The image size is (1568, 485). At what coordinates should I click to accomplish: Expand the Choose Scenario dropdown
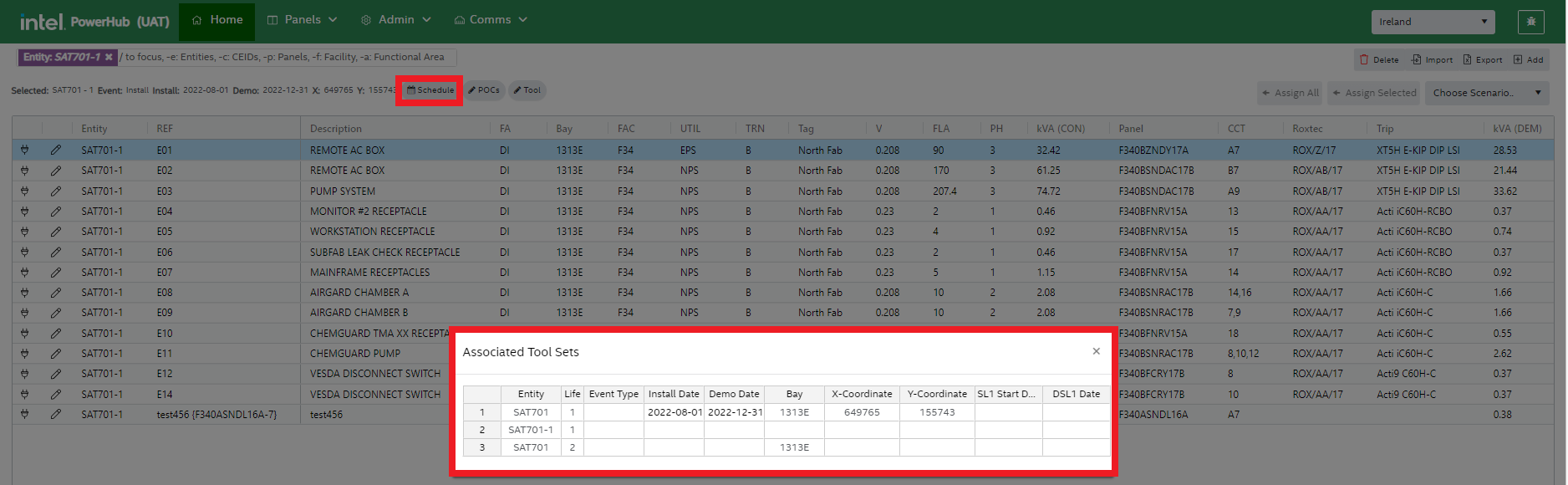coord(1487,93)
